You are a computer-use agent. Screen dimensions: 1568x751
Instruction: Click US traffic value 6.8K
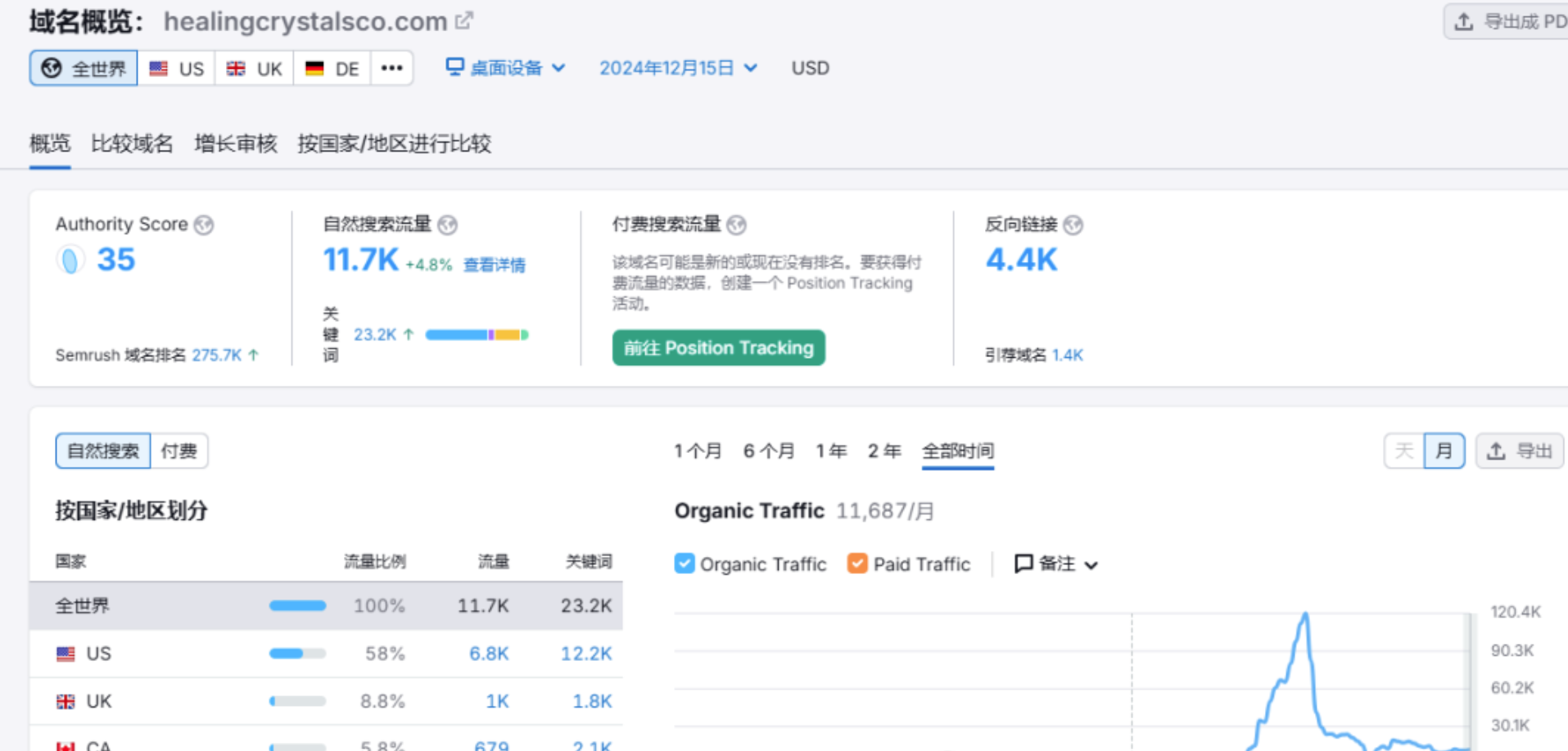point(489,654)
